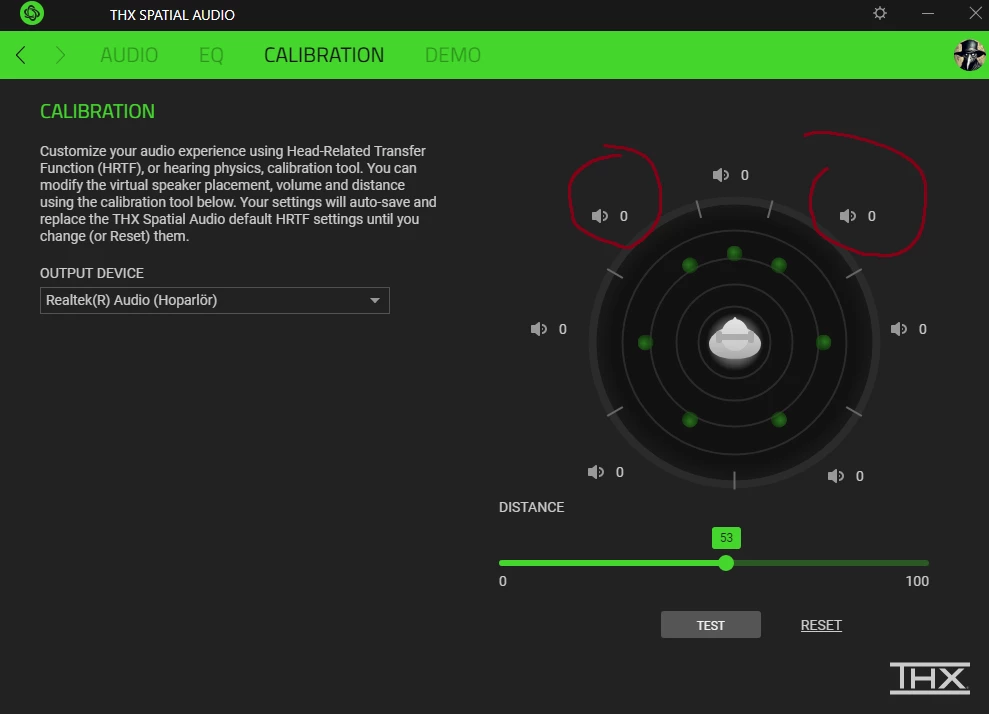The width and height of the screenshot is (989, 714).
Task: Open the DEMO tab
Action: point(452,55)
